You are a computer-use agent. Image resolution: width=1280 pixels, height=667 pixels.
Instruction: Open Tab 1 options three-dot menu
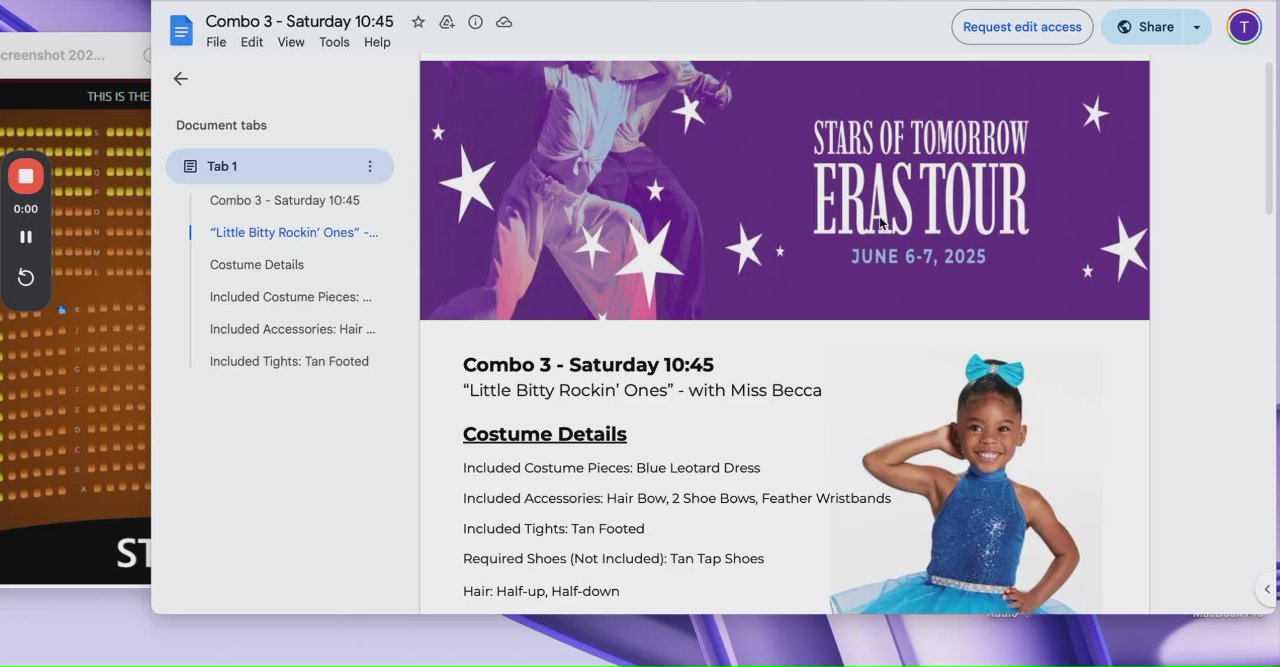tap(370, 166)
